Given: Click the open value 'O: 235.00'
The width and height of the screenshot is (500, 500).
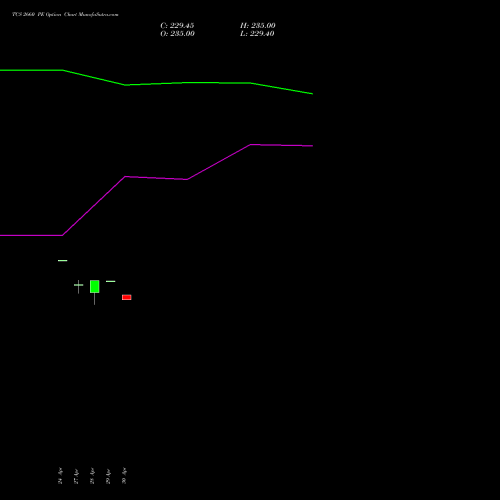Looking at the screenshot, I should coord(177,34).
